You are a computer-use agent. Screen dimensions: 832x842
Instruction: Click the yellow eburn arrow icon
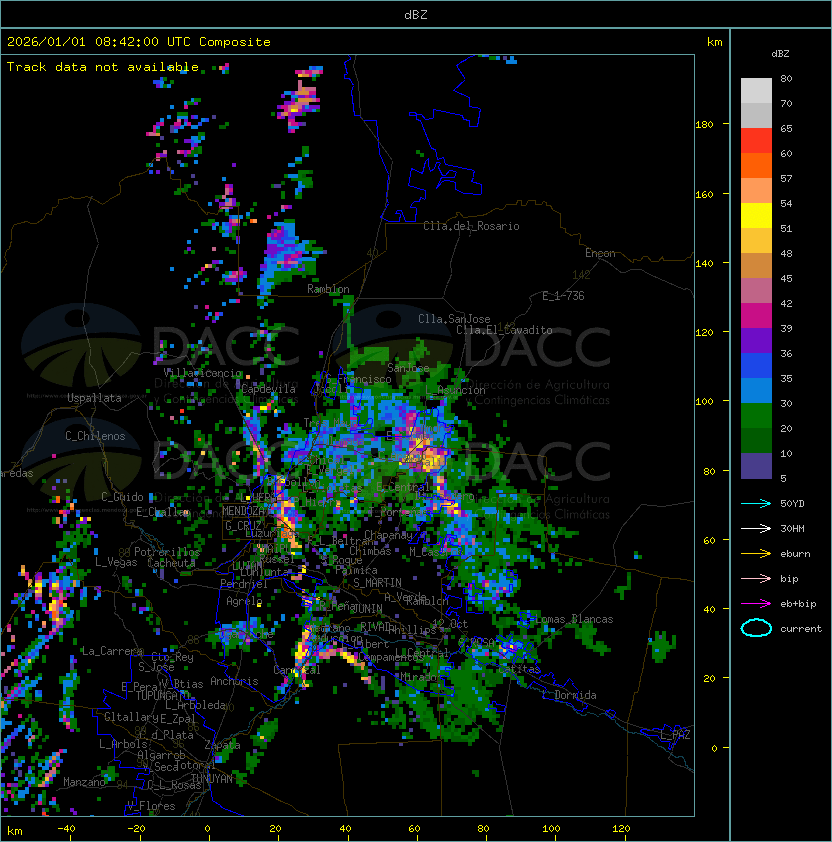point(756,554)
